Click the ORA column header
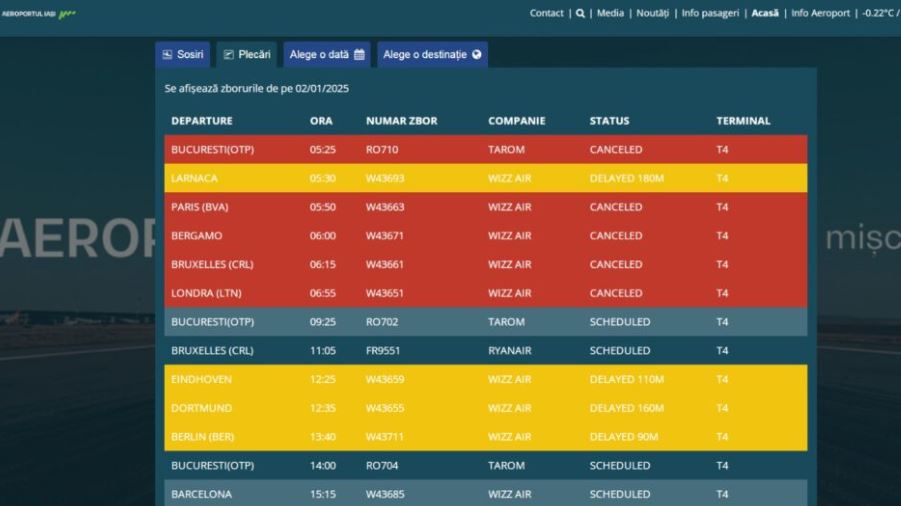The height and width of the screenshot is (506, 901). tap(321, 121)
